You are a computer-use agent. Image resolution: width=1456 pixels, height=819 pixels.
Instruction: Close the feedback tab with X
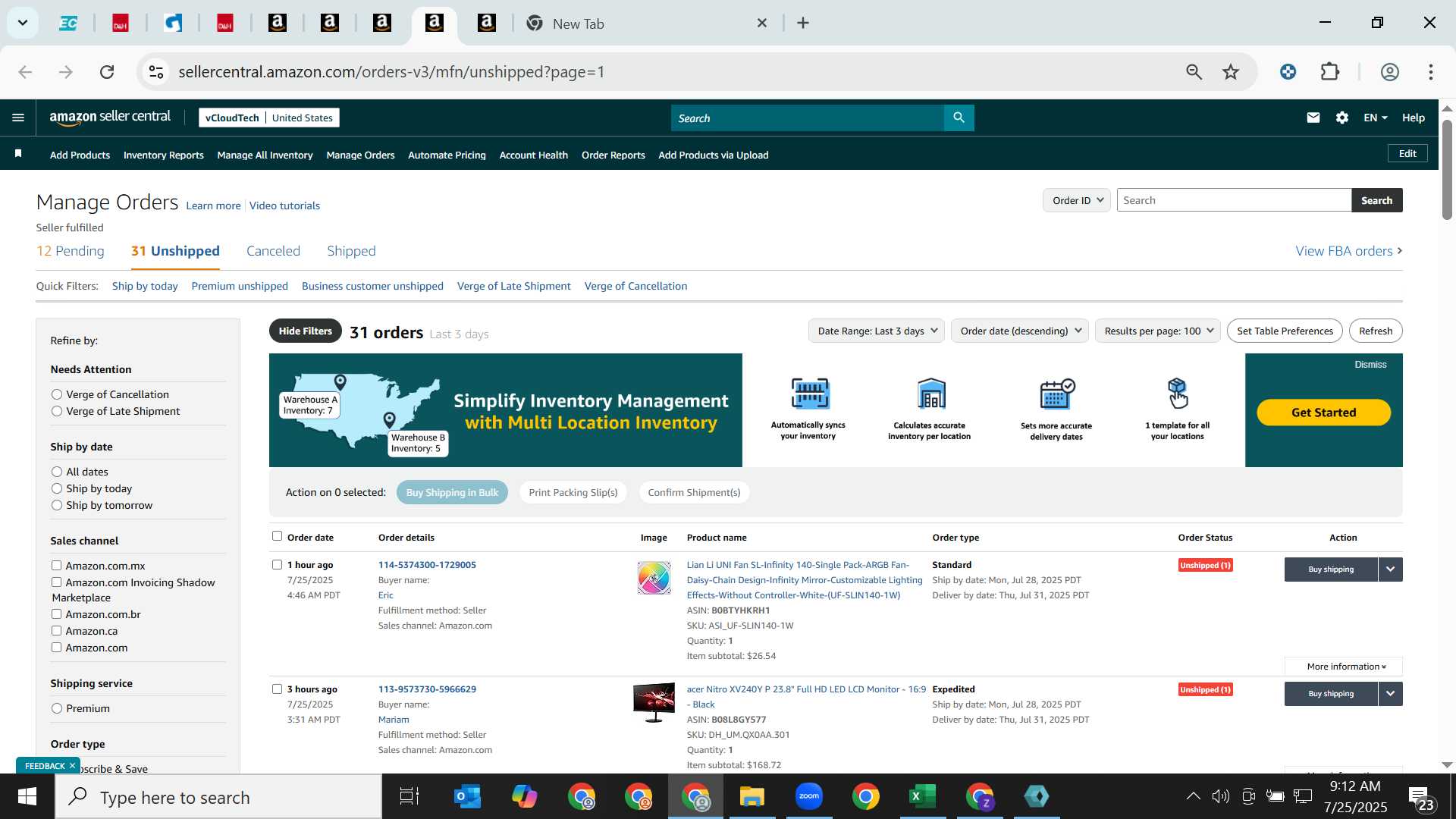72,766
